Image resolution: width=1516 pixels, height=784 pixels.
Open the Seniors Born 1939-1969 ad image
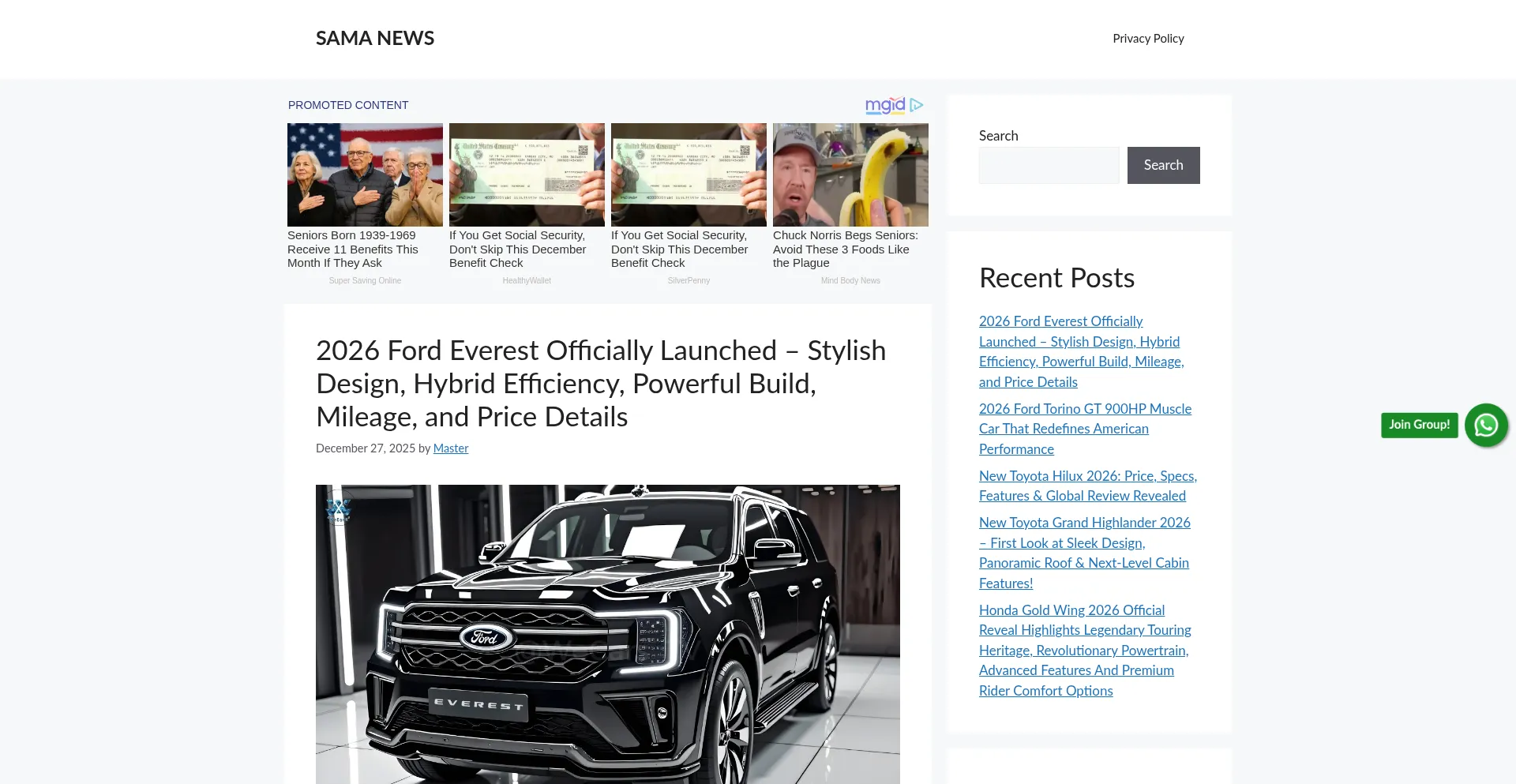[x=365, y=174]
